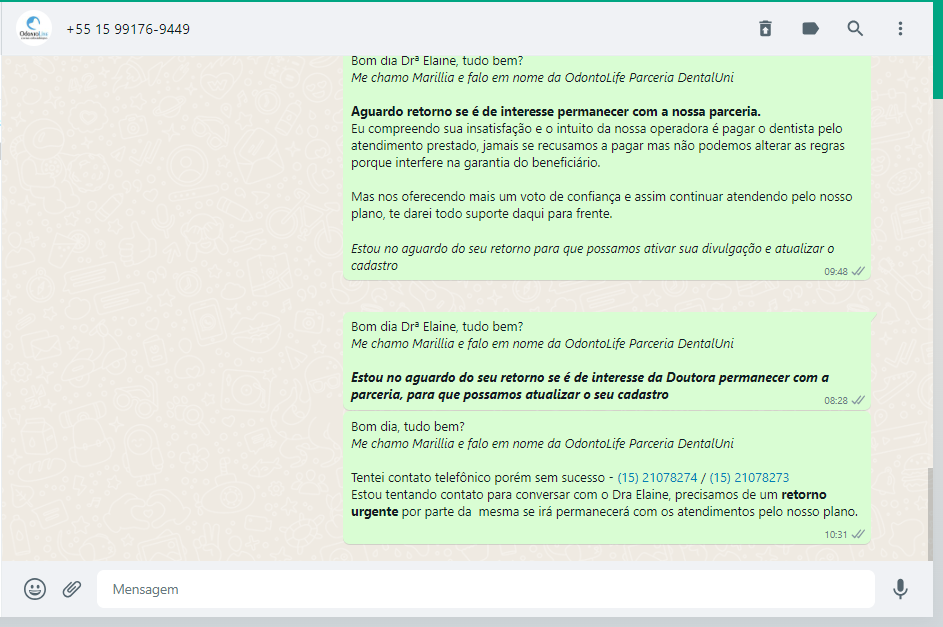Click the Mensagem text input field
The width and height of the screenshot is (943, 627).
pos(485,589)
